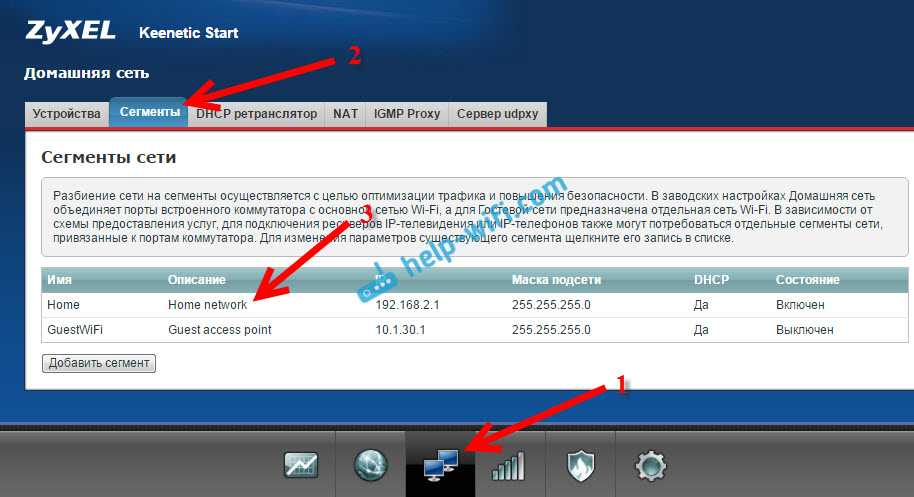This screenshot has height=497, width=914.
Task: Open the security shield firewall icon
Action: click(x=581, y=465)
